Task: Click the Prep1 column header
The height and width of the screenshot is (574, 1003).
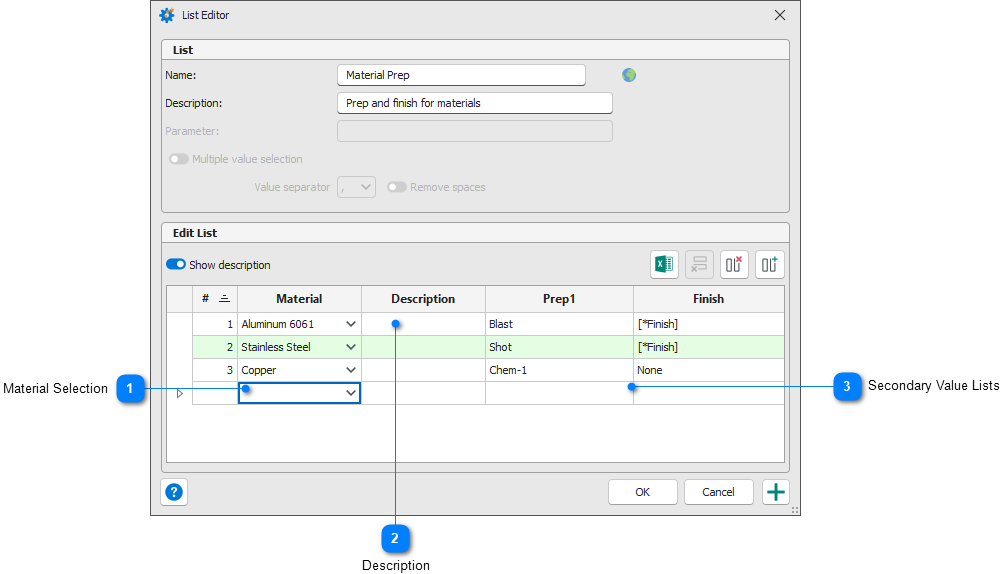Action: (560, 299)
